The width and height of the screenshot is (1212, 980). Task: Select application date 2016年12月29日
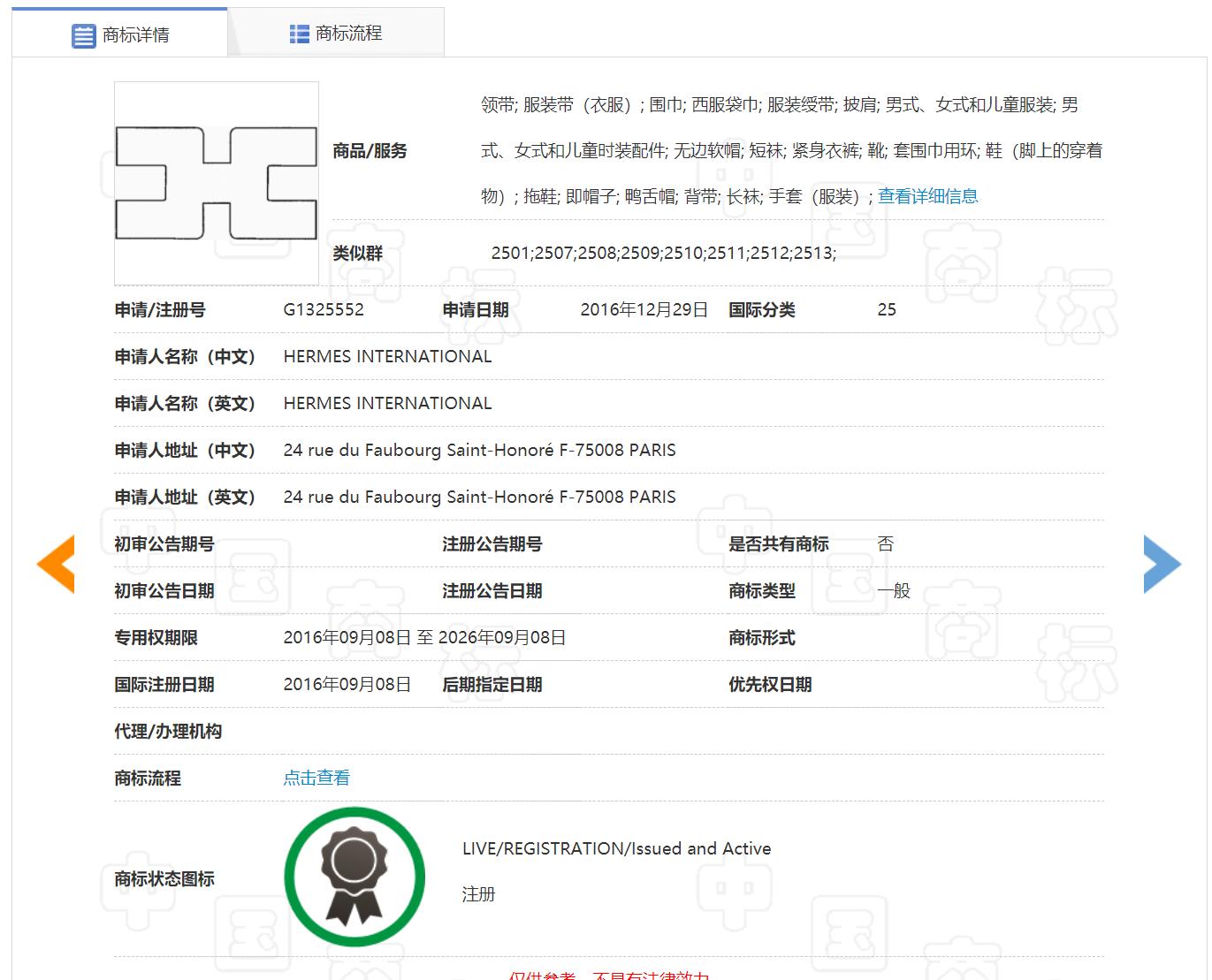point(644,309)
